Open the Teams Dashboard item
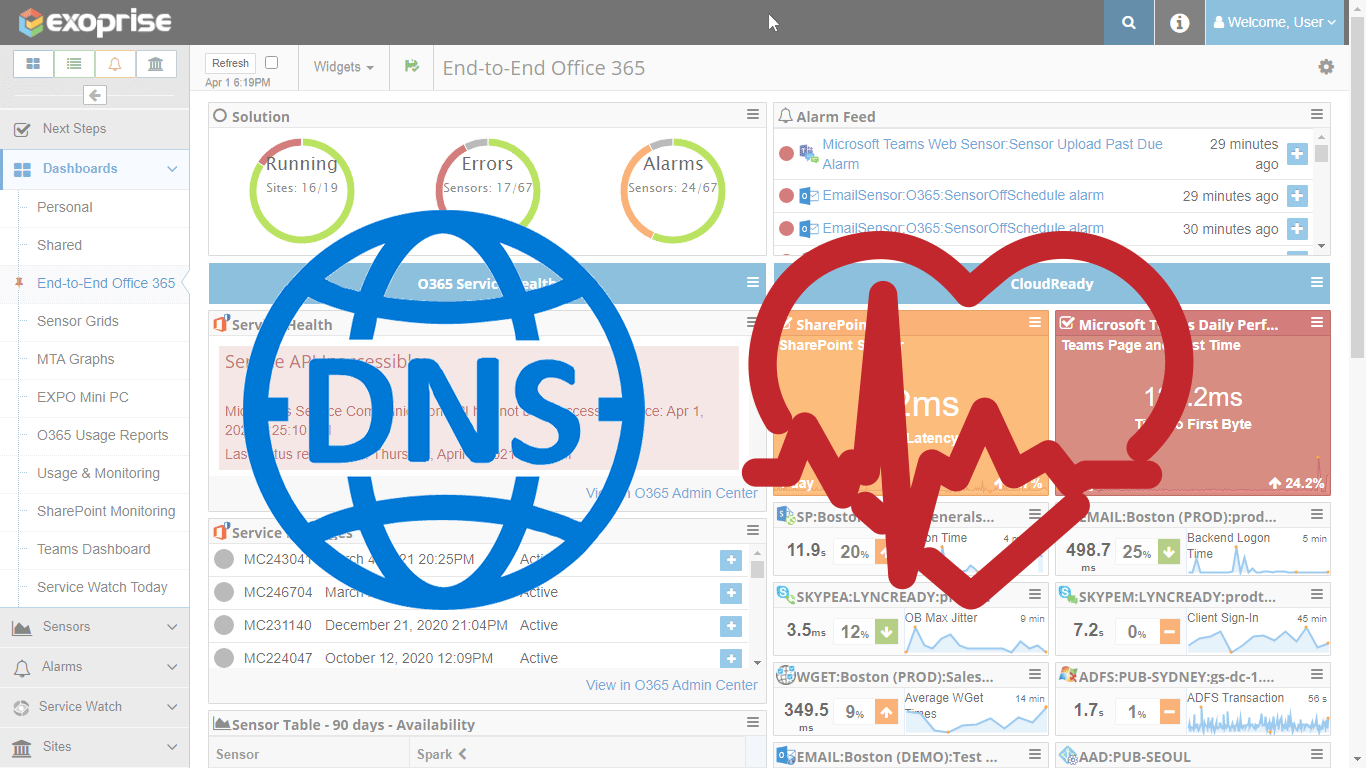 tap(94, 549)
